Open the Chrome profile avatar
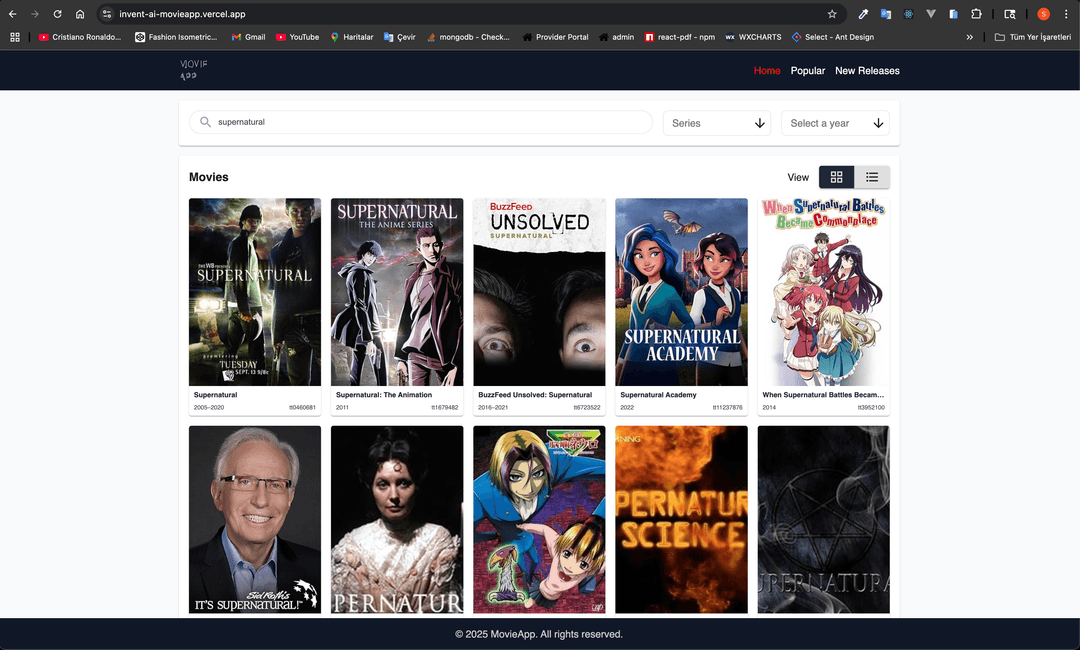This screenshot has width=1080, height=650. [1043, 14]
